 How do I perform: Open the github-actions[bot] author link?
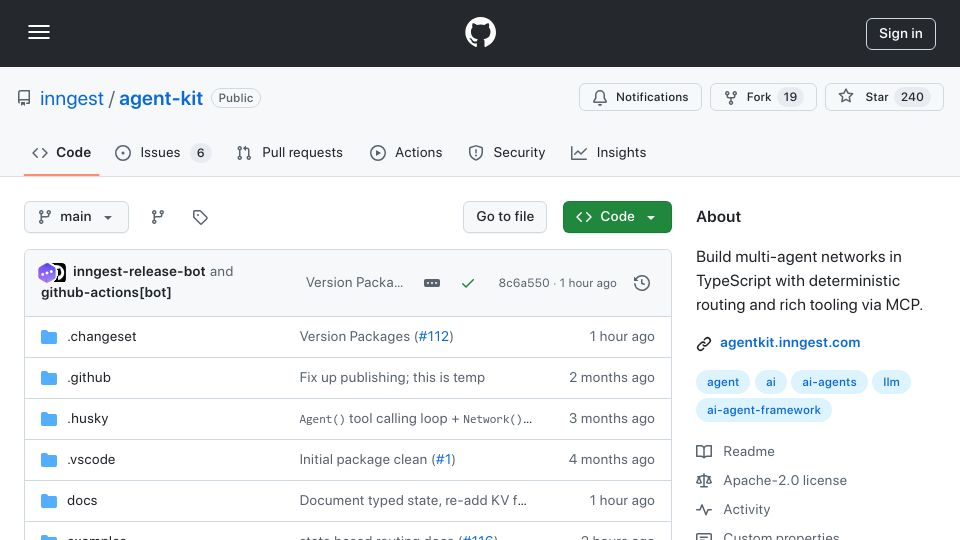click(x=106, y=293)
